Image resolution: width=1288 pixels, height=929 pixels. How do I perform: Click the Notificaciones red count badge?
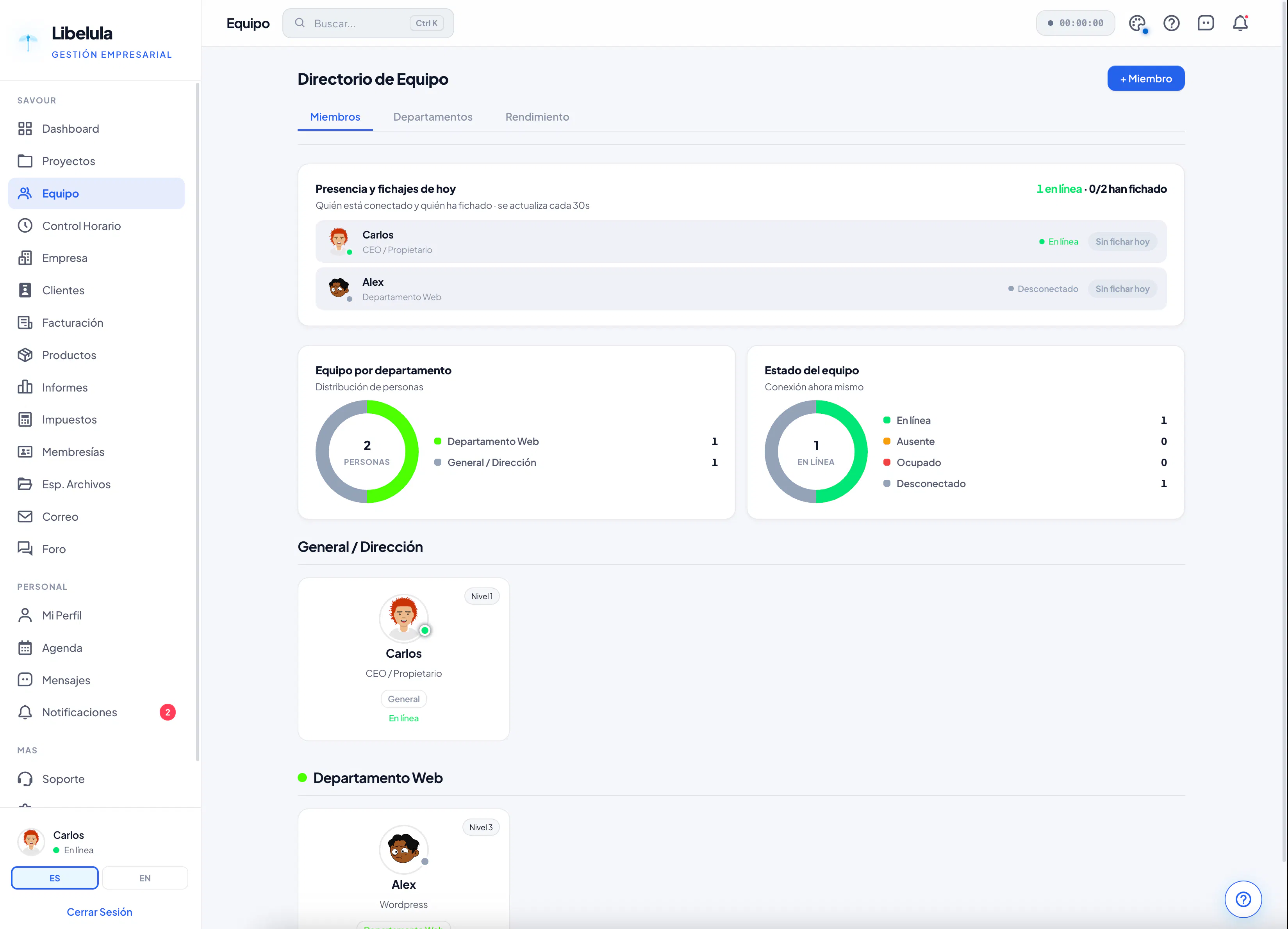(168, 712)
